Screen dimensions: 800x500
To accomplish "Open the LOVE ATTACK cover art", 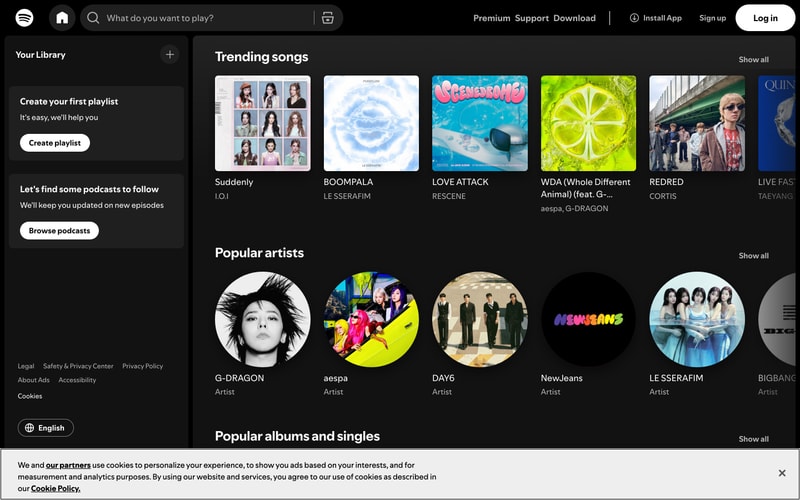I will (480, 123).
